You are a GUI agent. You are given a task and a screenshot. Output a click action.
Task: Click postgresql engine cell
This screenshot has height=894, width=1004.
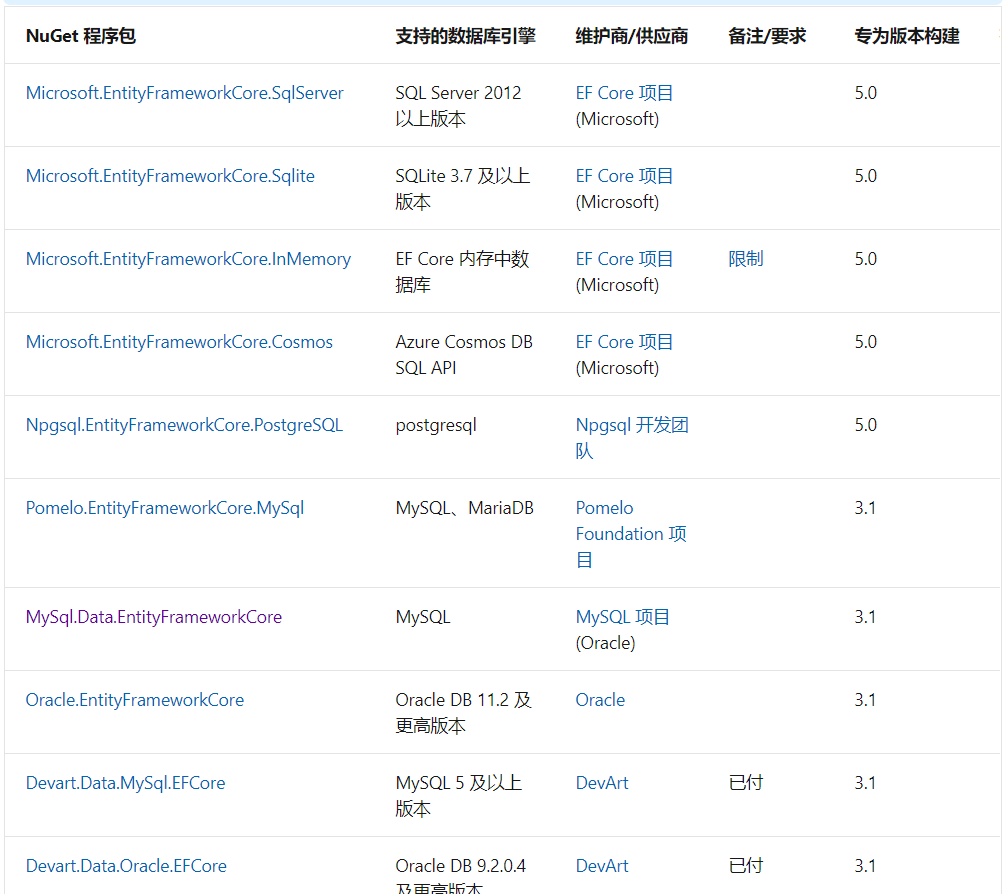(436, 425)
